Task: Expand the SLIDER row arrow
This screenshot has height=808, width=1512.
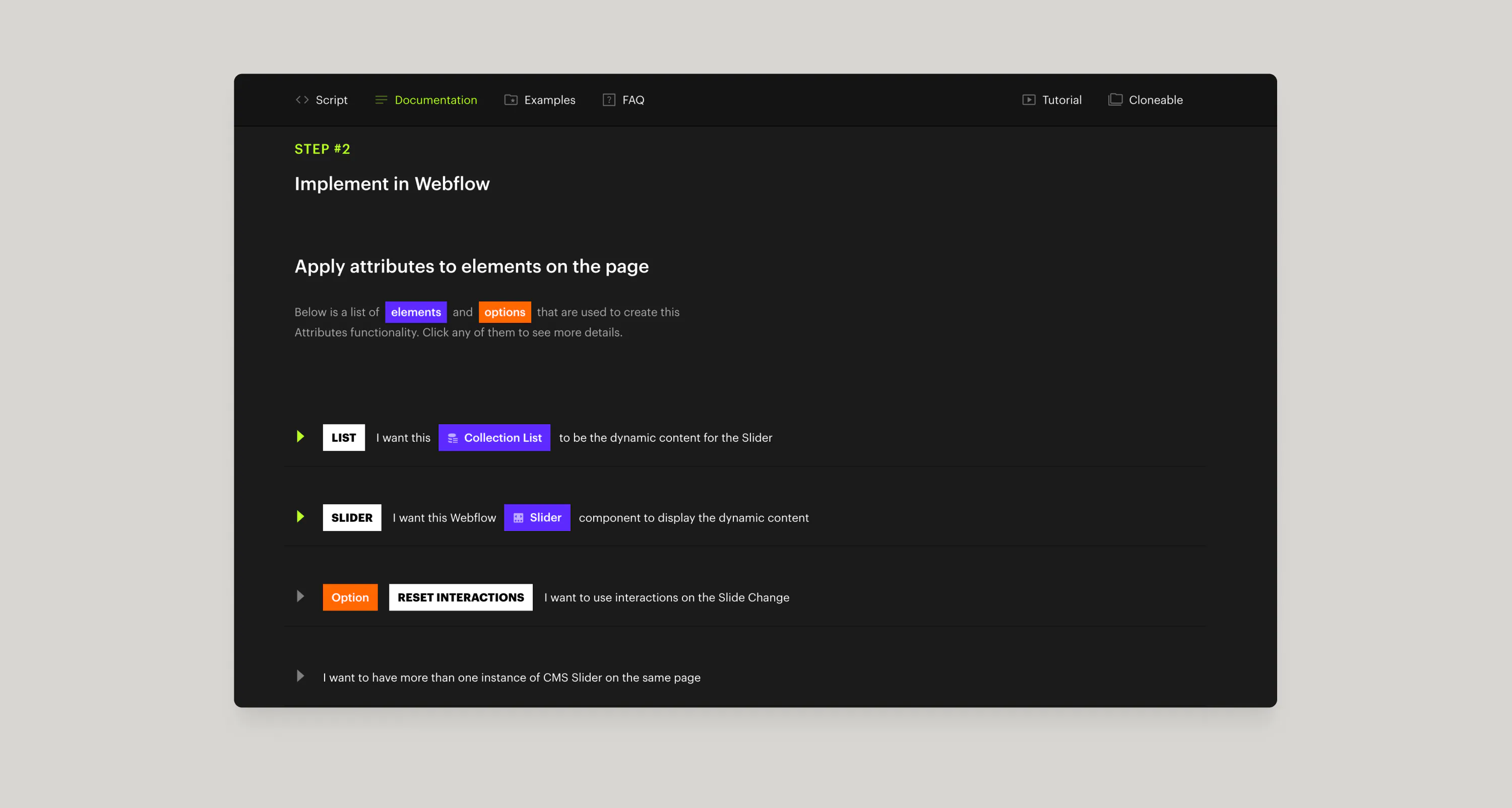Action: pyautogui.click(x=300, y=516)
